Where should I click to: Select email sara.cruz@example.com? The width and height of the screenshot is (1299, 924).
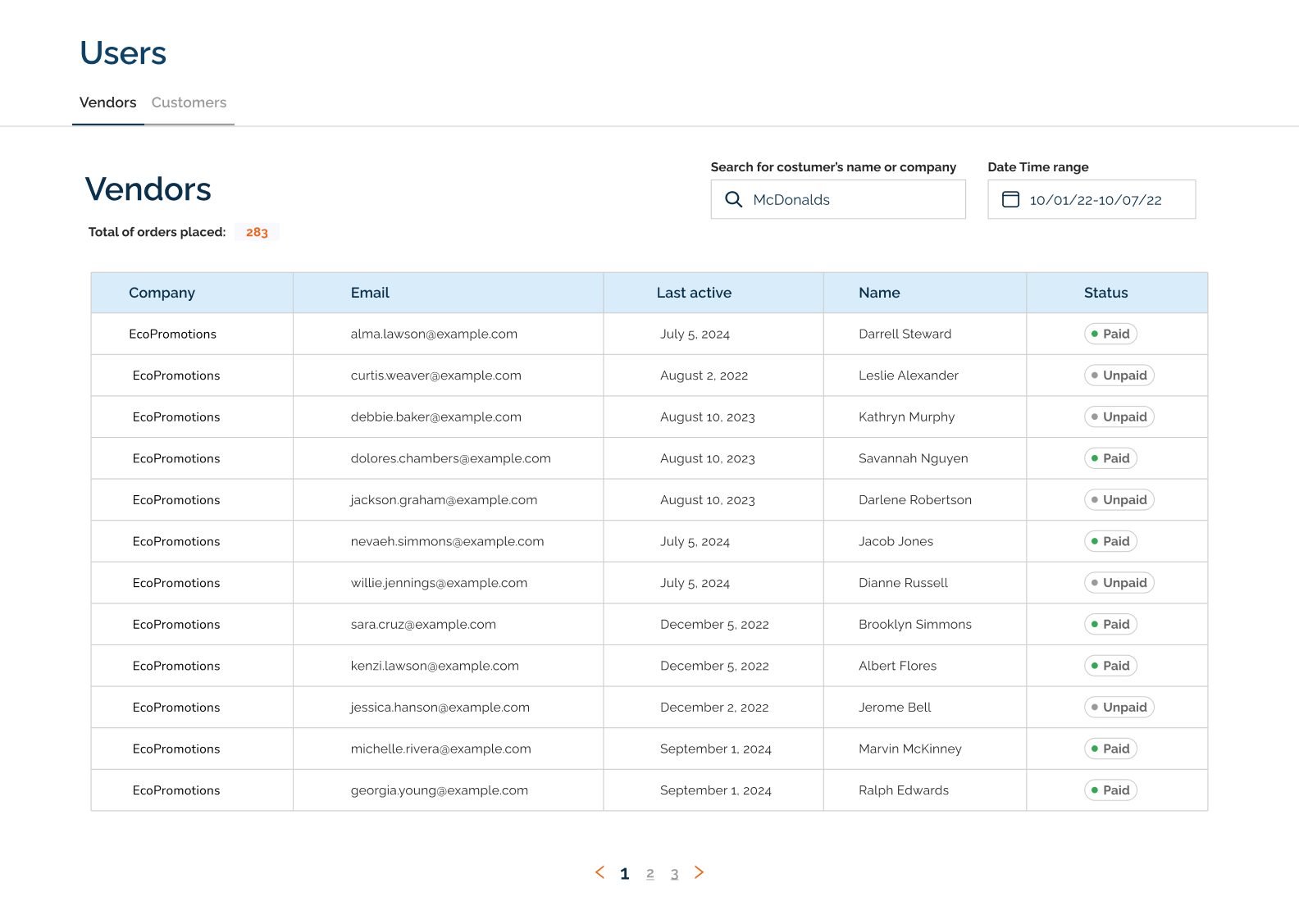[423, 624]
